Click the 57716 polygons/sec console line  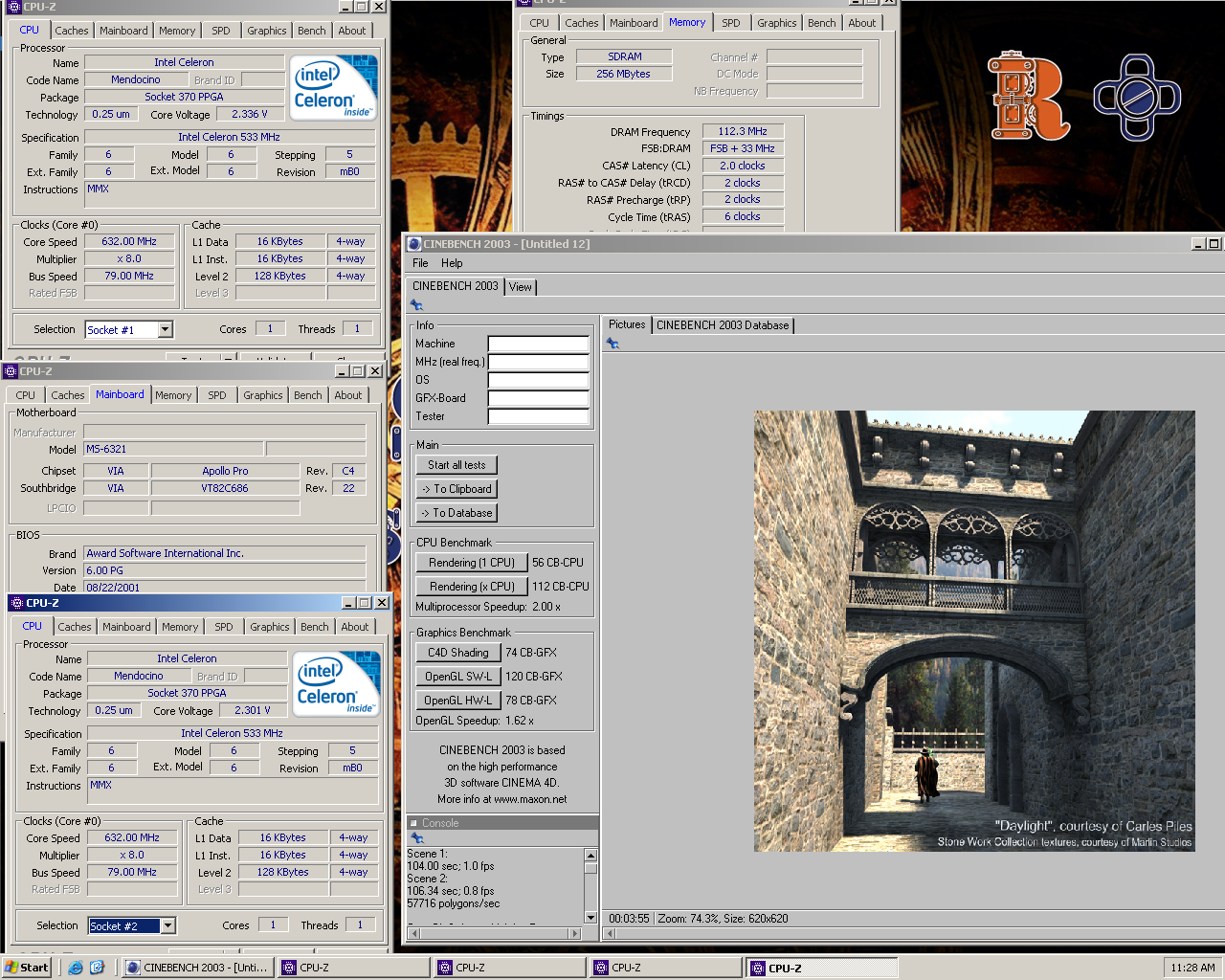[x=454, y=903]
